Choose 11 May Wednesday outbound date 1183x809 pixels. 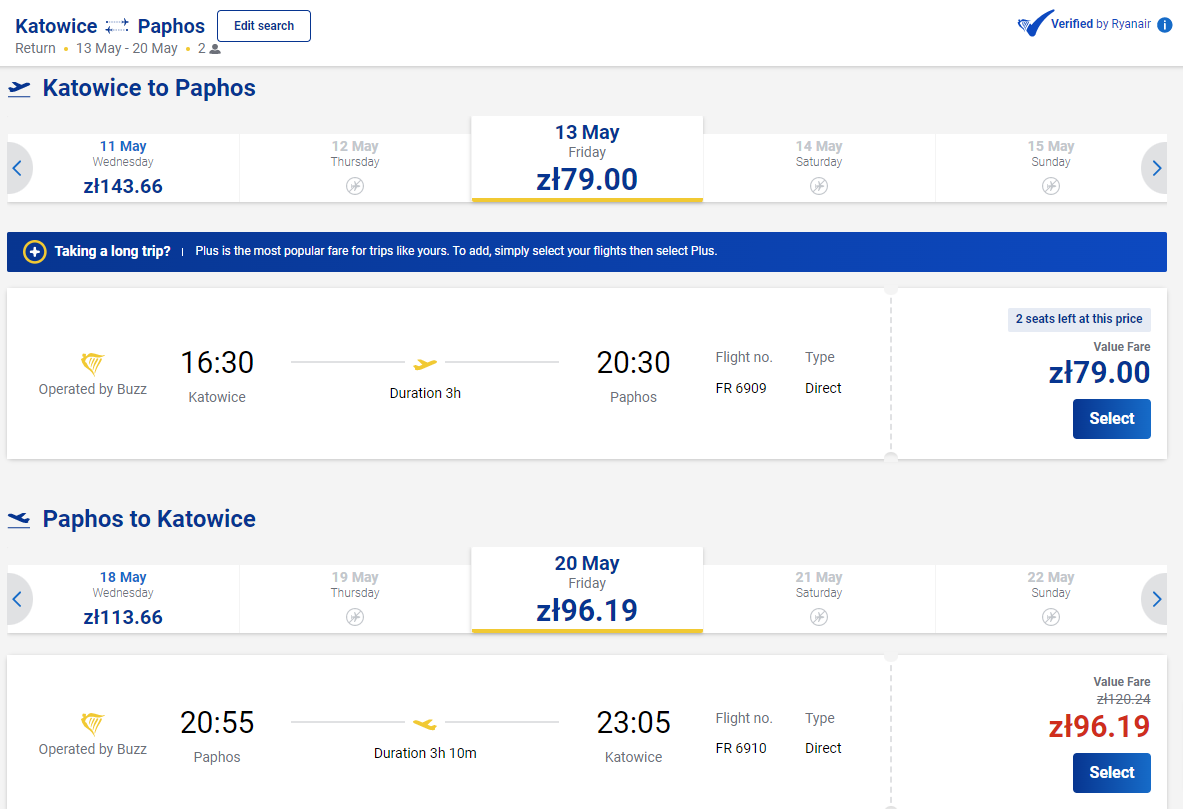coord(123,168)
